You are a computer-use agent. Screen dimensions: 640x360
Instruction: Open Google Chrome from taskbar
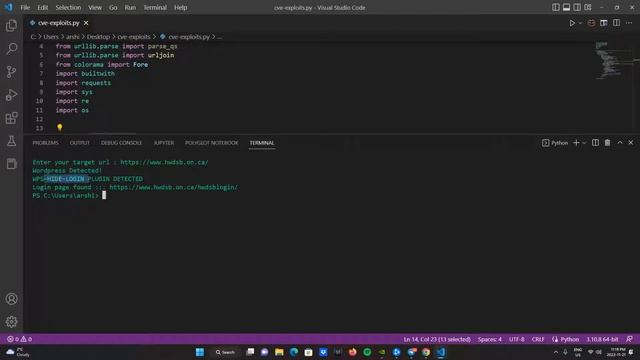(426, 352)
